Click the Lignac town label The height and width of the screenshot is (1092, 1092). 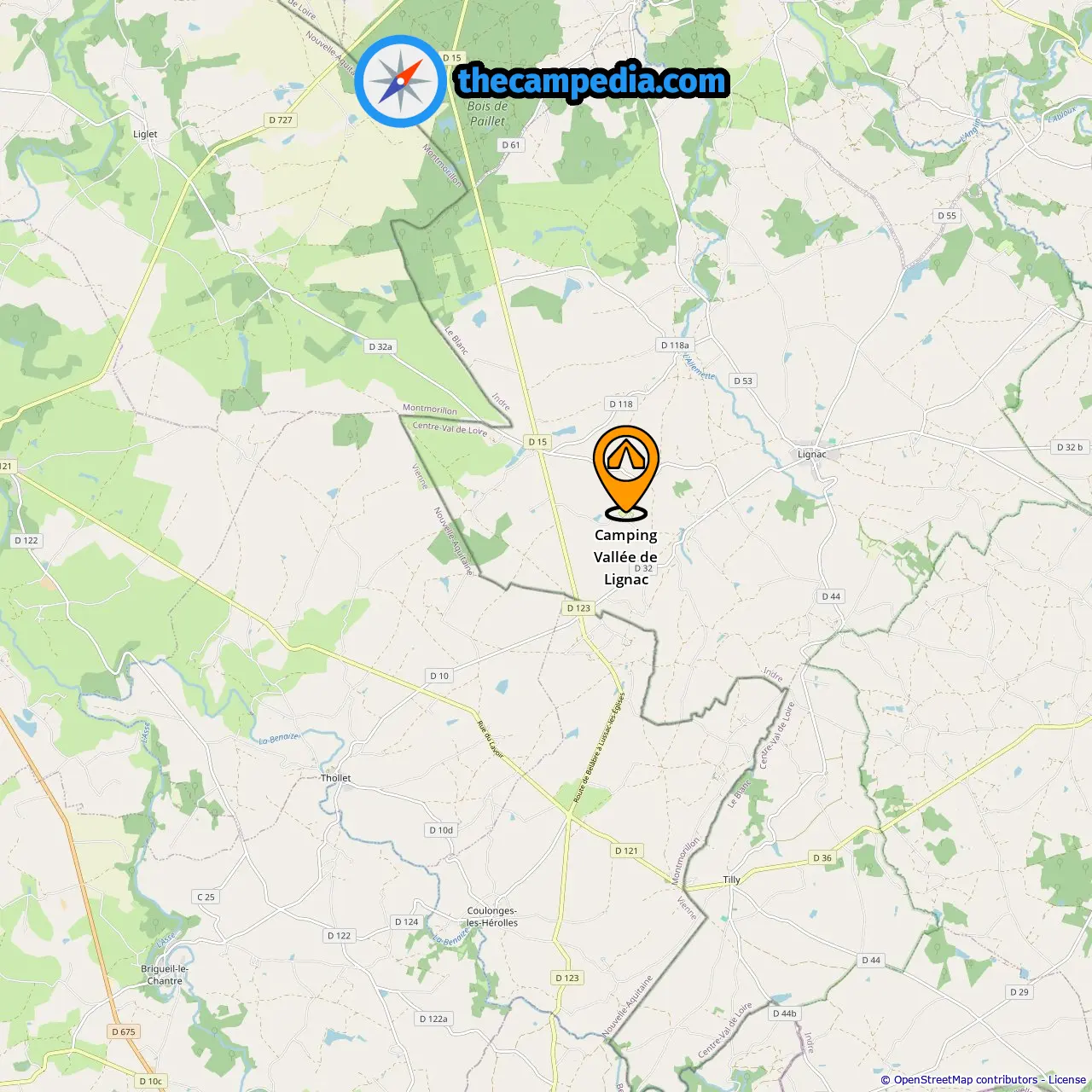[x=811, y=454]
